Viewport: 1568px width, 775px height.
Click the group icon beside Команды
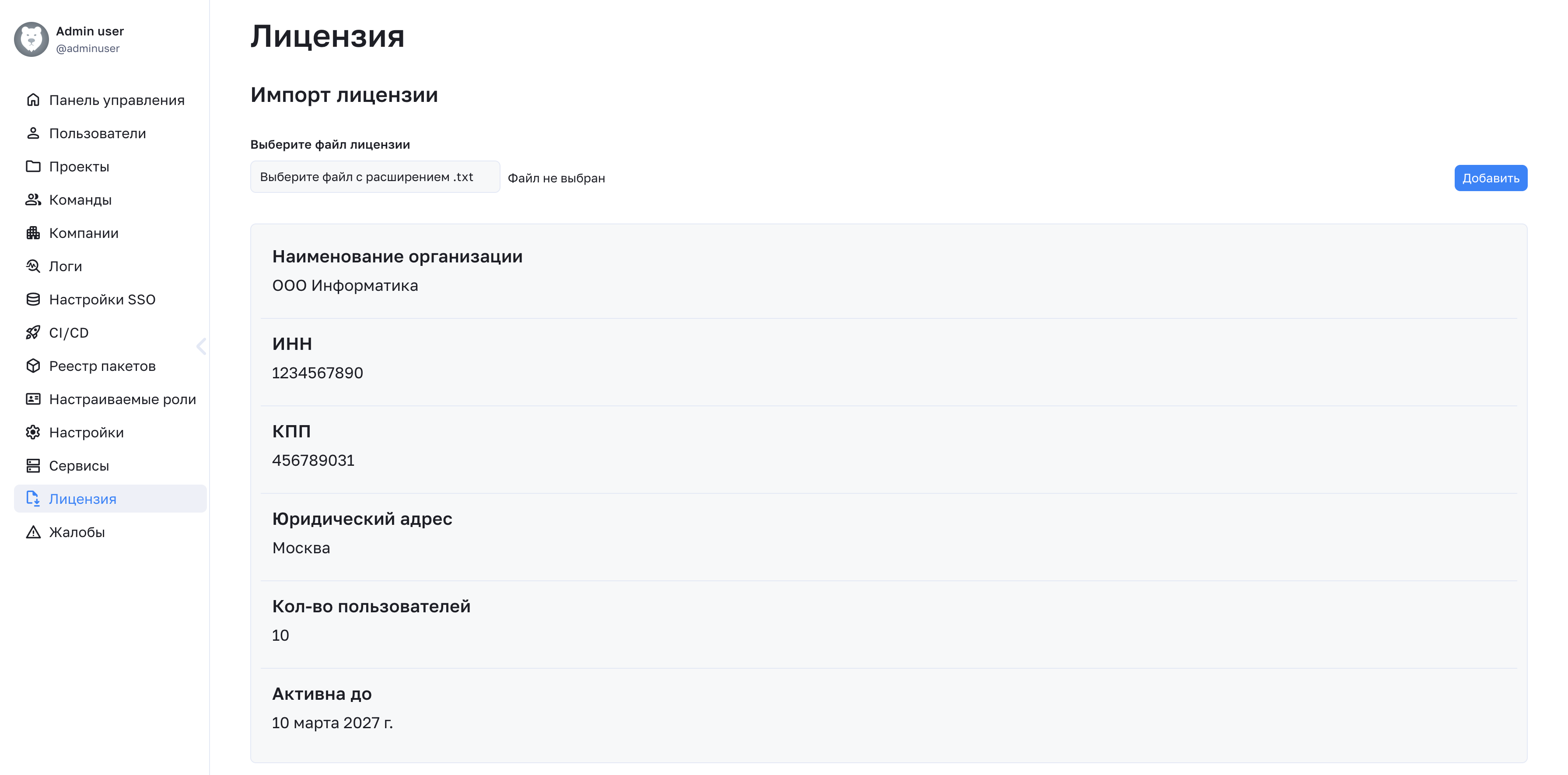(33, 199)
